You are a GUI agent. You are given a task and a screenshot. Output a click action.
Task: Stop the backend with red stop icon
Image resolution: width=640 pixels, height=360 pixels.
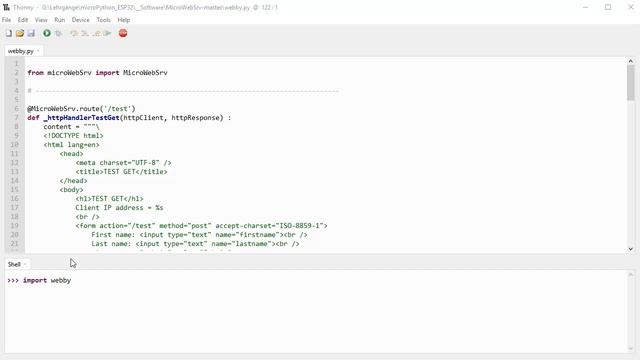[123, 33]
